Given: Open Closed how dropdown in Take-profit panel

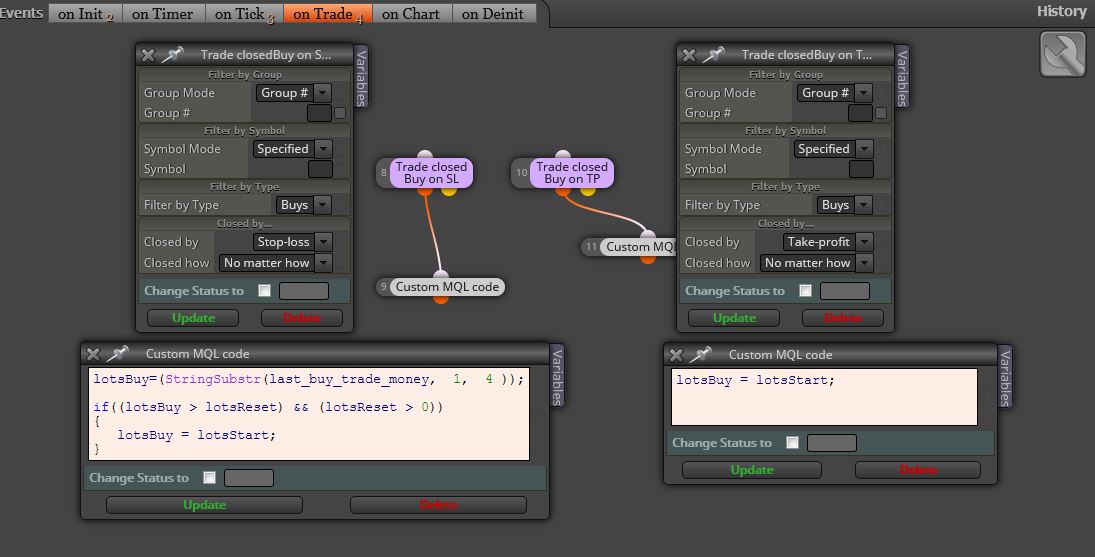Looking at the screenshot, I should 816,262.
